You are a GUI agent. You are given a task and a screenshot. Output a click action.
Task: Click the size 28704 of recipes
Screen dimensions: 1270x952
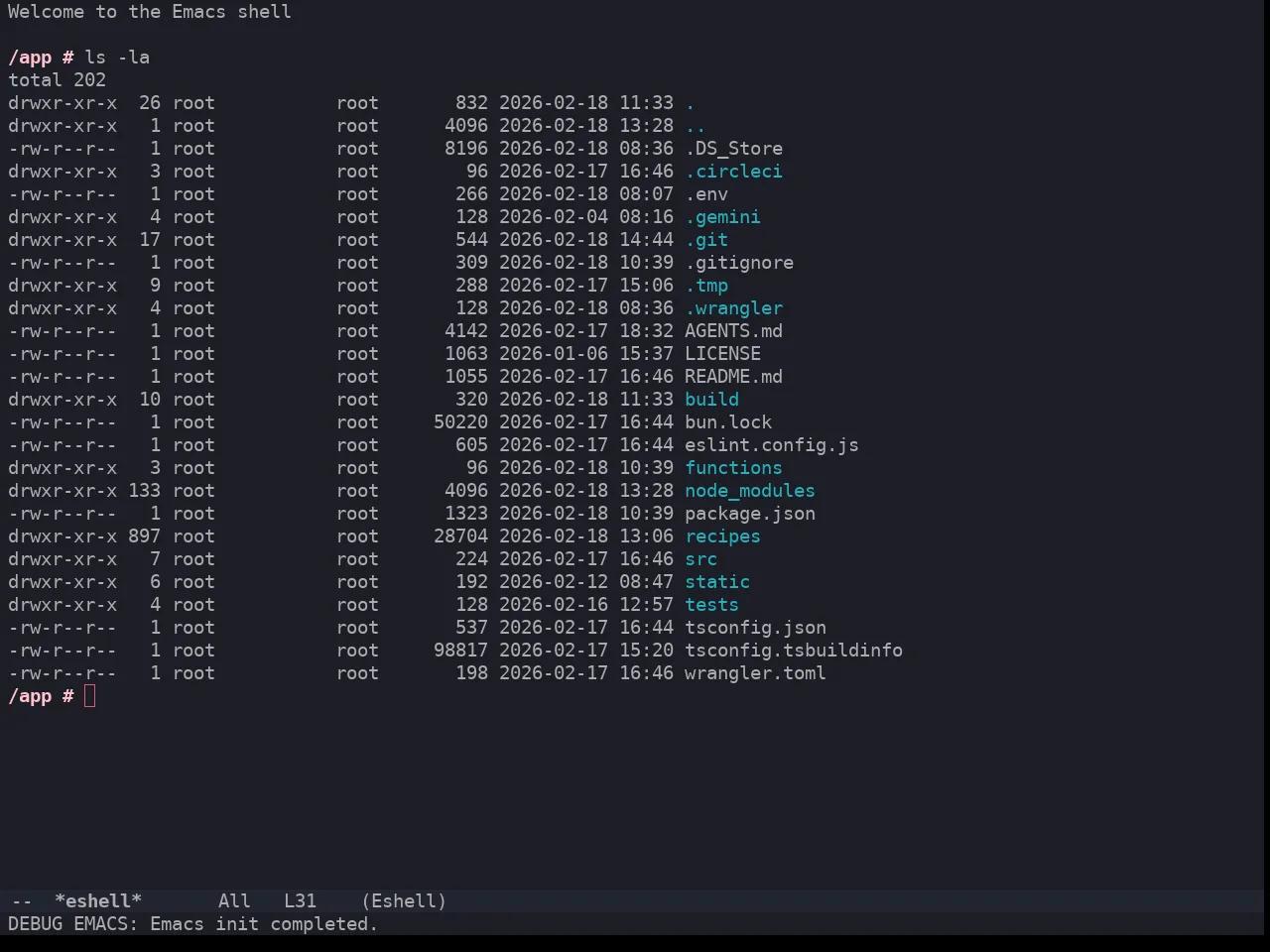[x=460, y=536]
